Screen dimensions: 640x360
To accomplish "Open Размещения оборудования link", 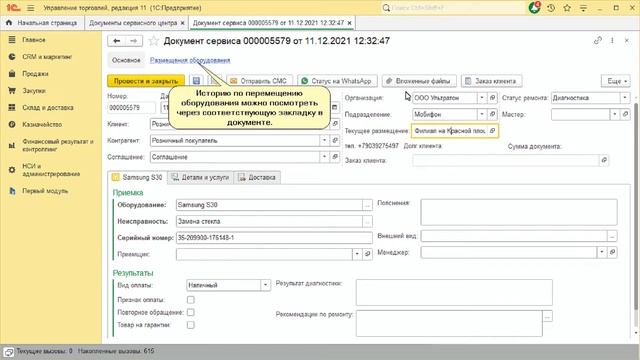I will click(x=190, y=60).
